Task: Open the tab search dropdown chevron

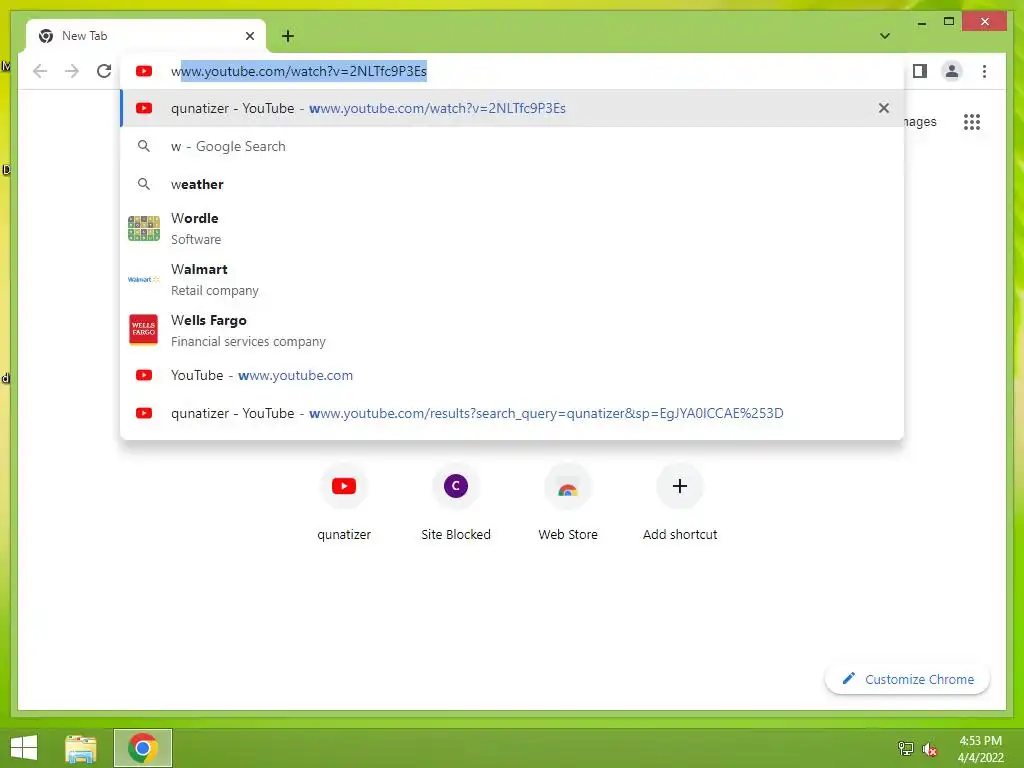Action: 885,36
